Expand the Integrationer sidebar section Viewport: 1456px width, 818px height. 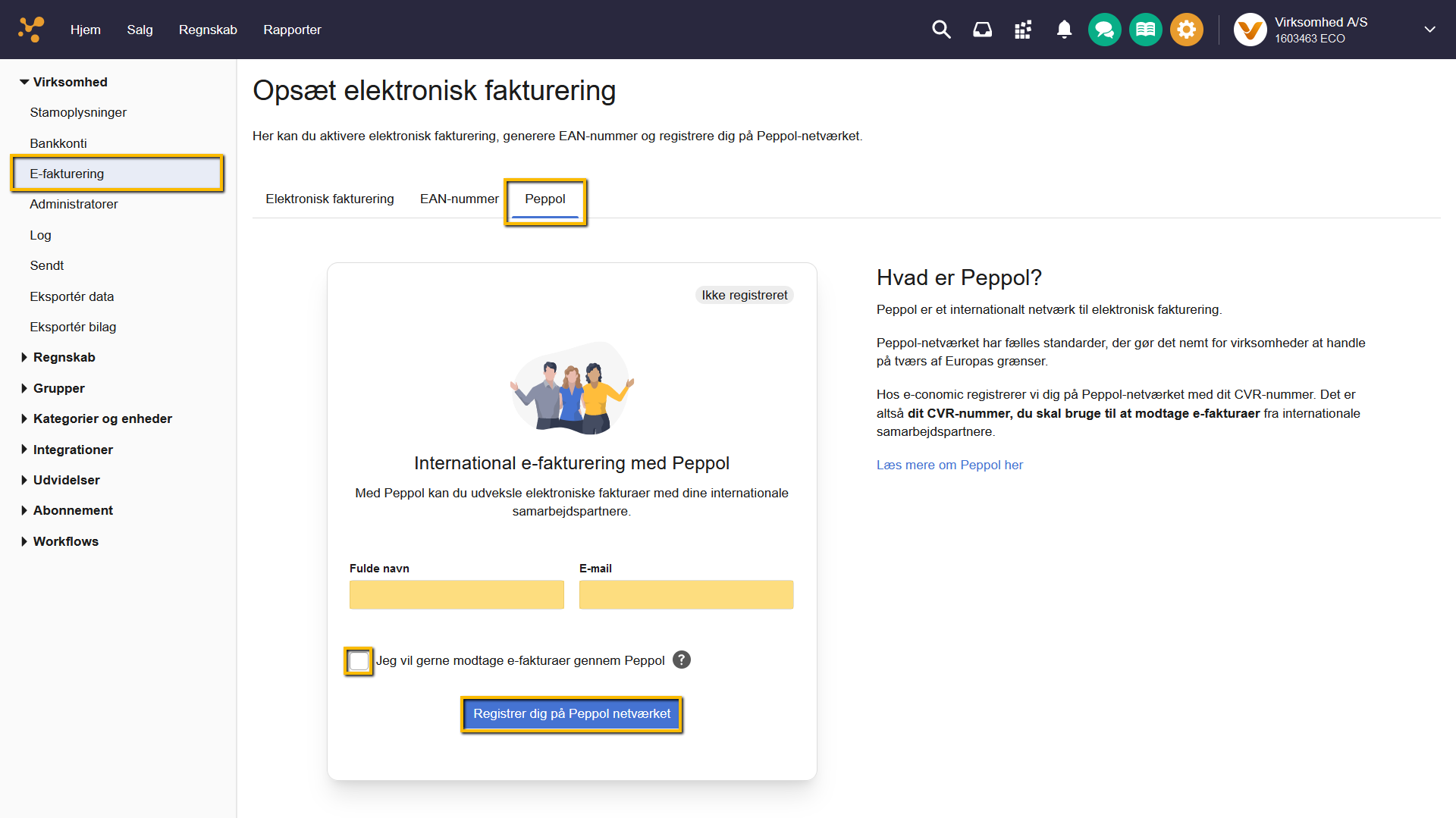72,449
